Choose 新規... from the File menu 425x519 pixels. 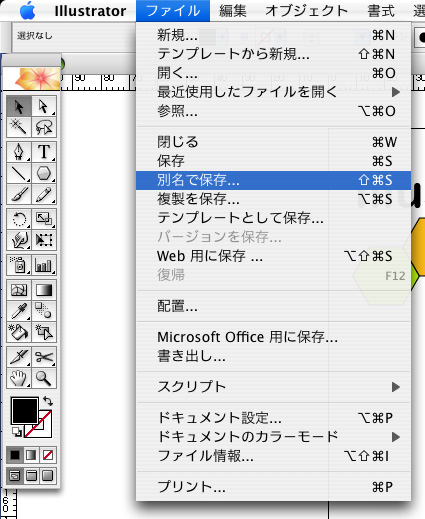pos(273,35)
